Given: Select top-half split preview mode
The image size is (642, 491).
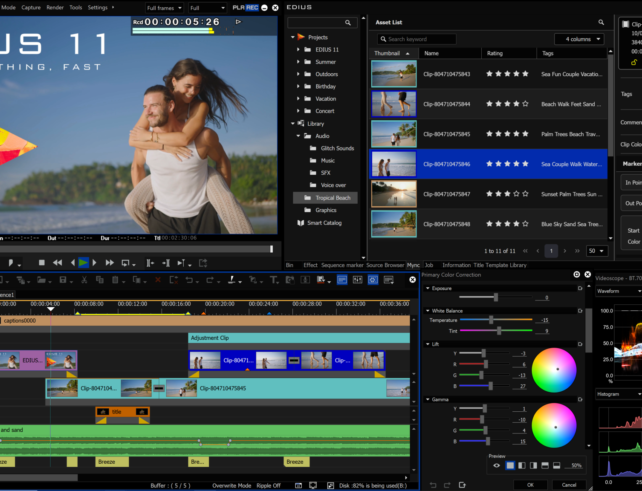Looking at the screenshot, I should 545,466.
